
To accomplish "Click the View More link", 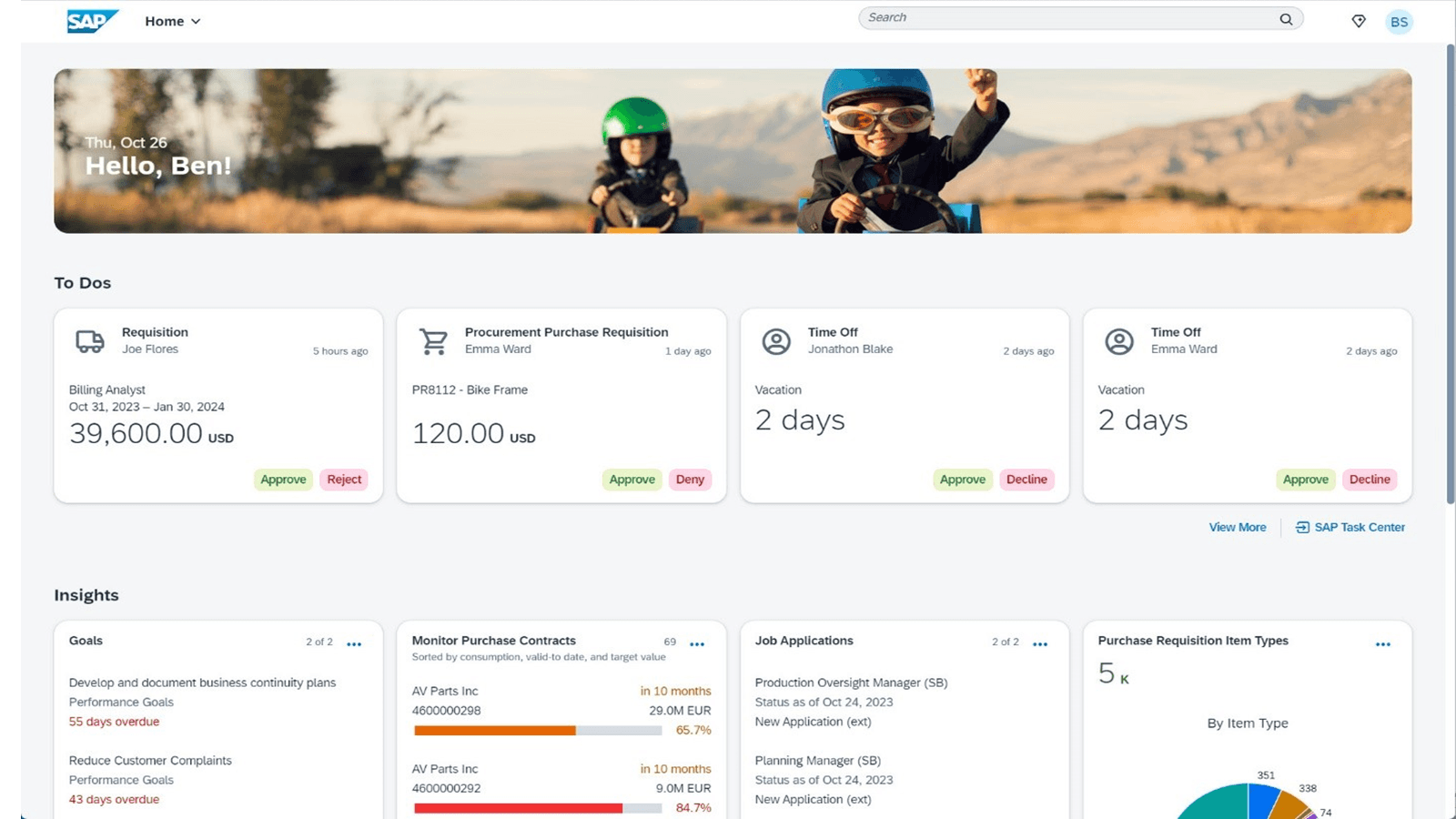I will click(1237, 528).
